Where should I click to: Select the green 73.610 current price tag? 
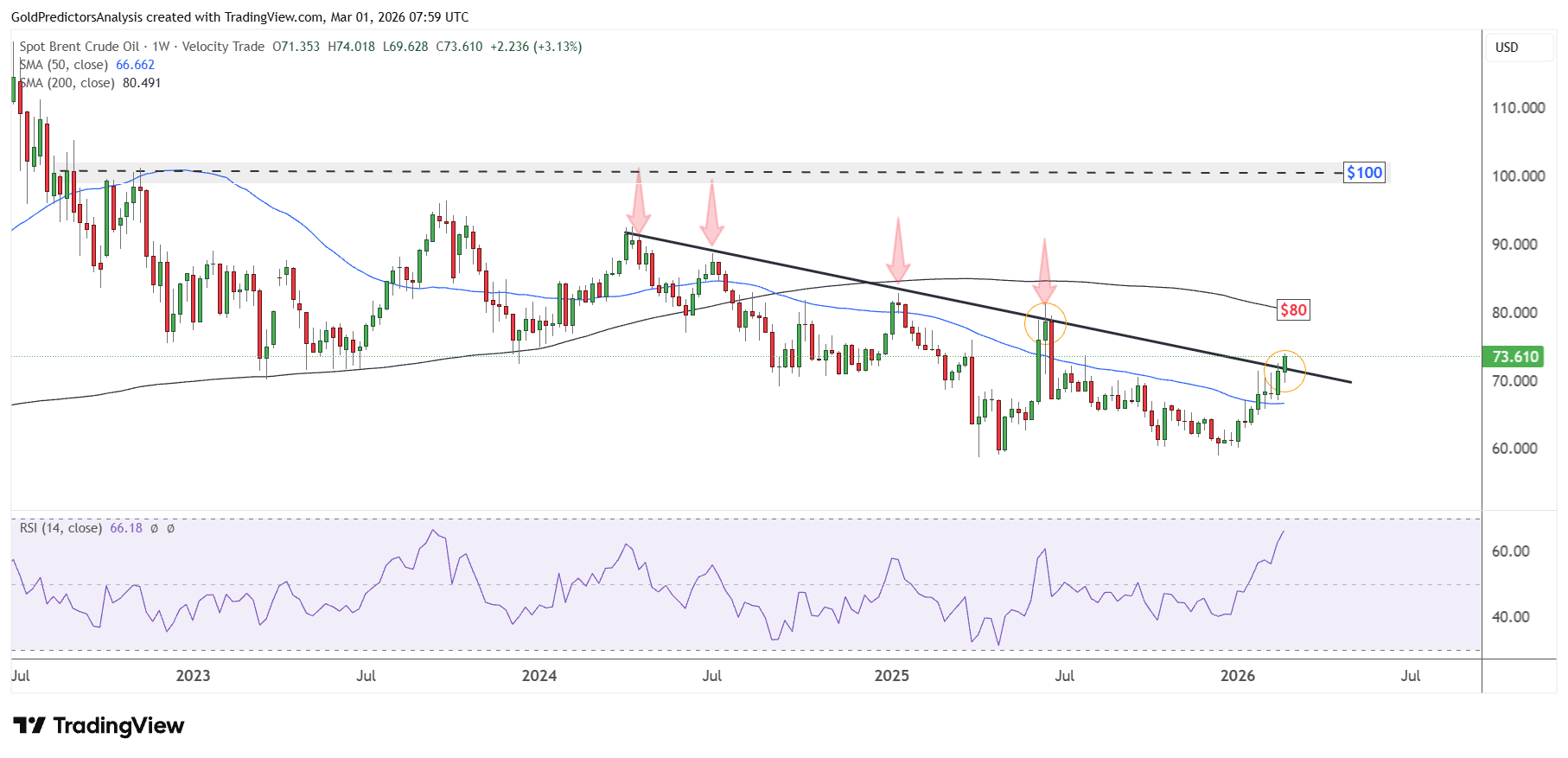(1515, 357)
